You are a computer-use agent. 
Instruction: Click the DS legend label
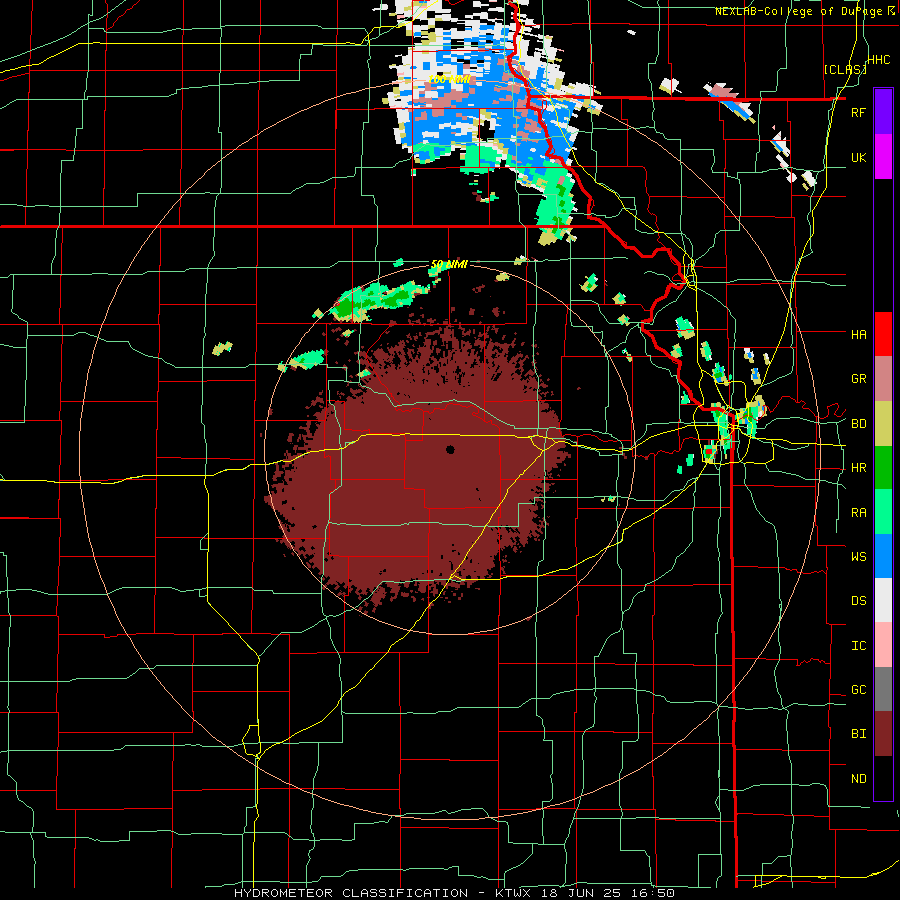(x=858, y=601)
